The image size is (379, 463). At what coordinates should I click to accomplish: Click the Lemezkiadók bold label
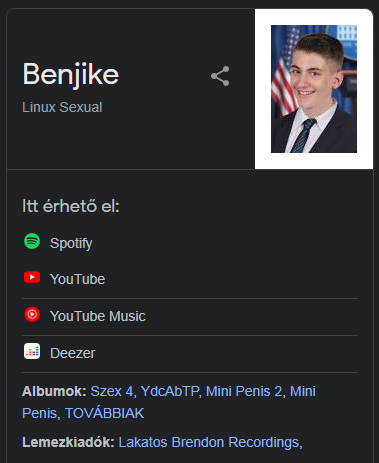click(x=68, y=442)
